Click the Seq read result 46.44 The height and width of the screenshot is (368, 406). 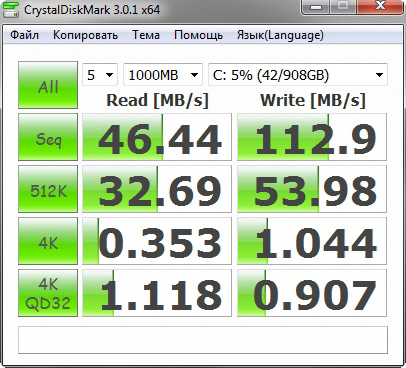click(157, 137)
